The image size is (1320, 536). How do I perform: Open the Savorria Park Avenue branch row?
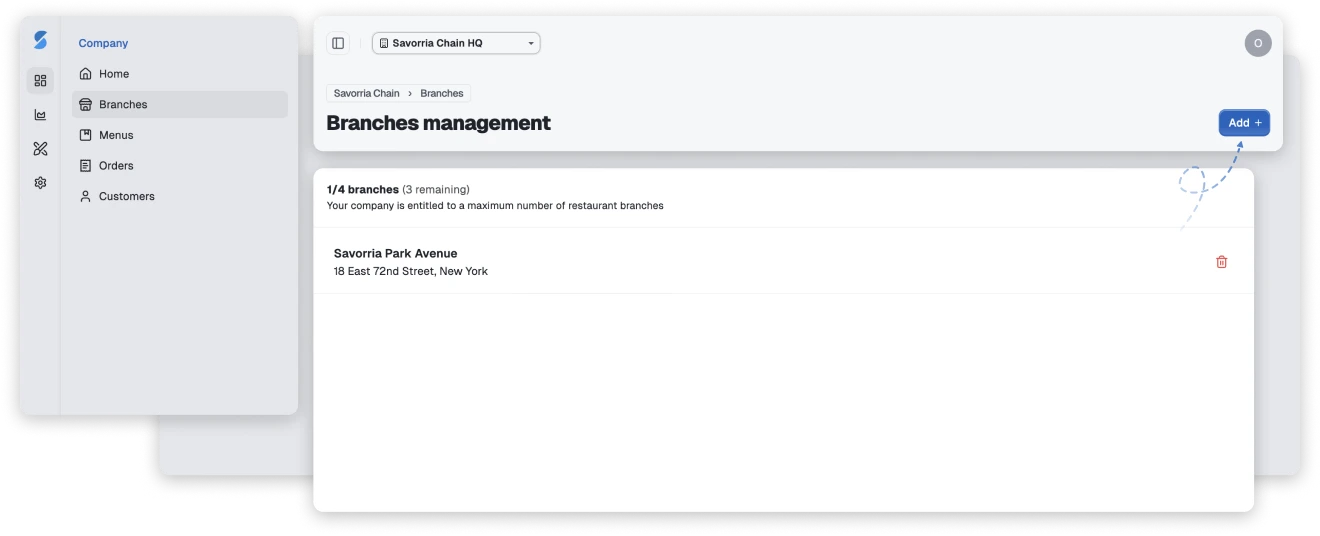[x=700, y=261]
